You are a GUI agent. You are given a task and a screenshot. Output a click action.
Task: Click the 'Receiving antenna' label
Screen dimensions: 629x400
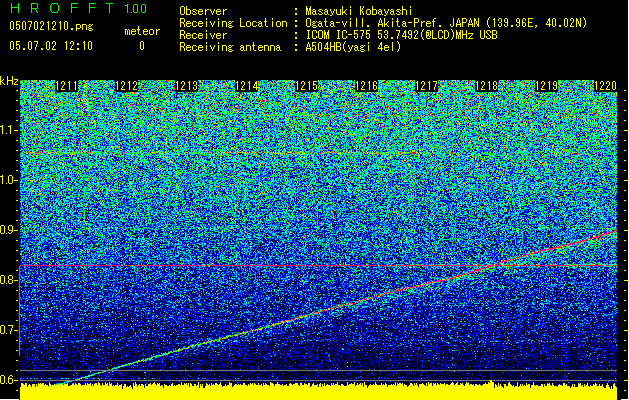pos(230,47)
